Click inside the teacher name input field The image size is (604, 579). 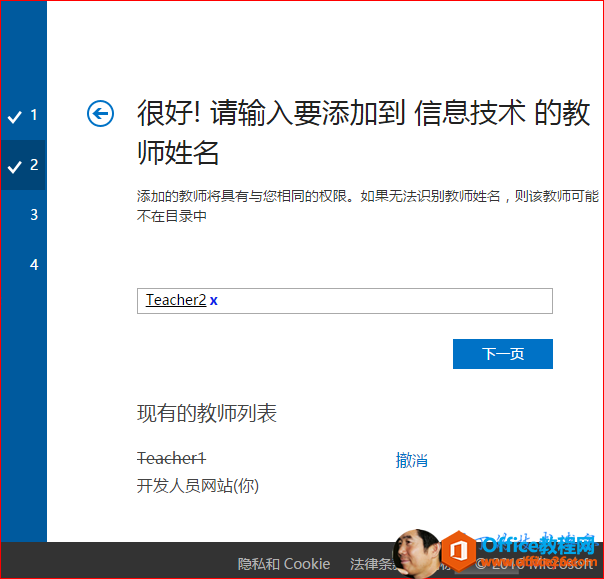pos(380,301)
